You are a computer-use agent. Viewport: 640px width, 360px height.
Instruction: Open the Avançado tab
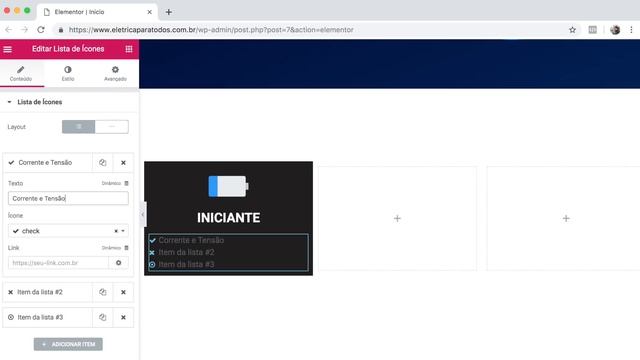pos(115,73)
